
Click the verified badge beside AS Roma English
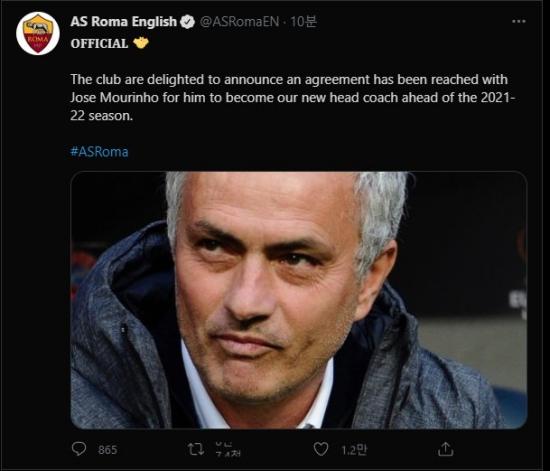(x=187, y=22)
